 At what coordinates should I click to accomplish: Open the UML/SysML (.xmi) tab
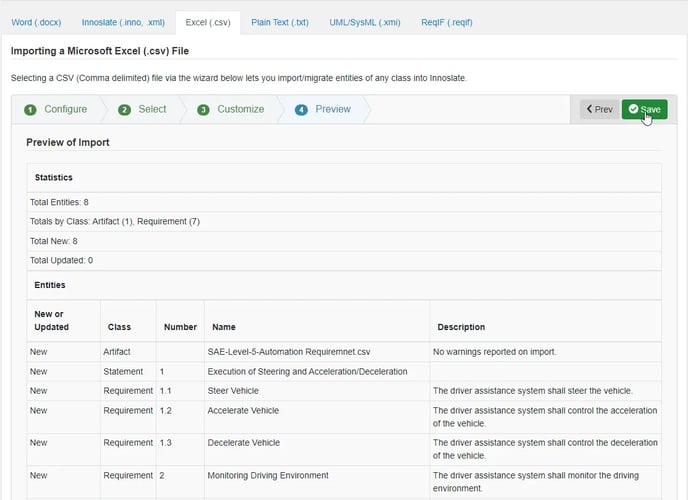click(365, 21)
